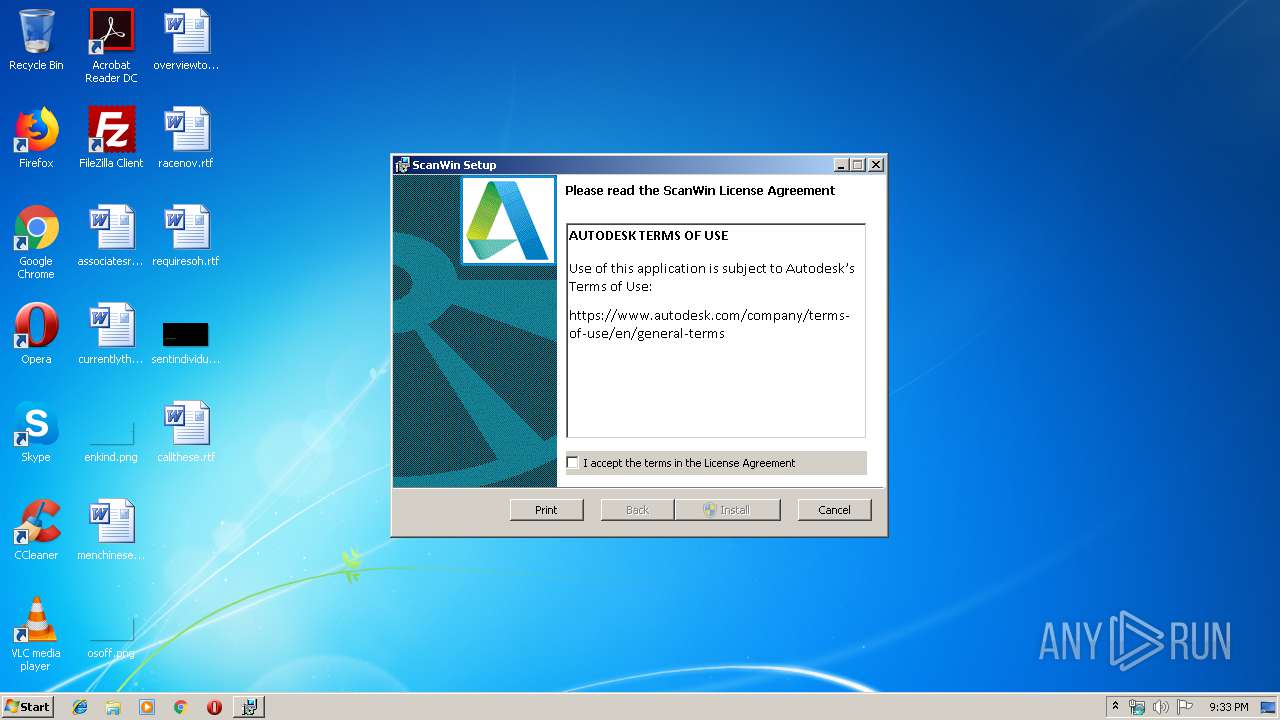
Task: Switch to ScanWin Setup taskbar item
Action: pyautogui.click(x=249, y=707)
